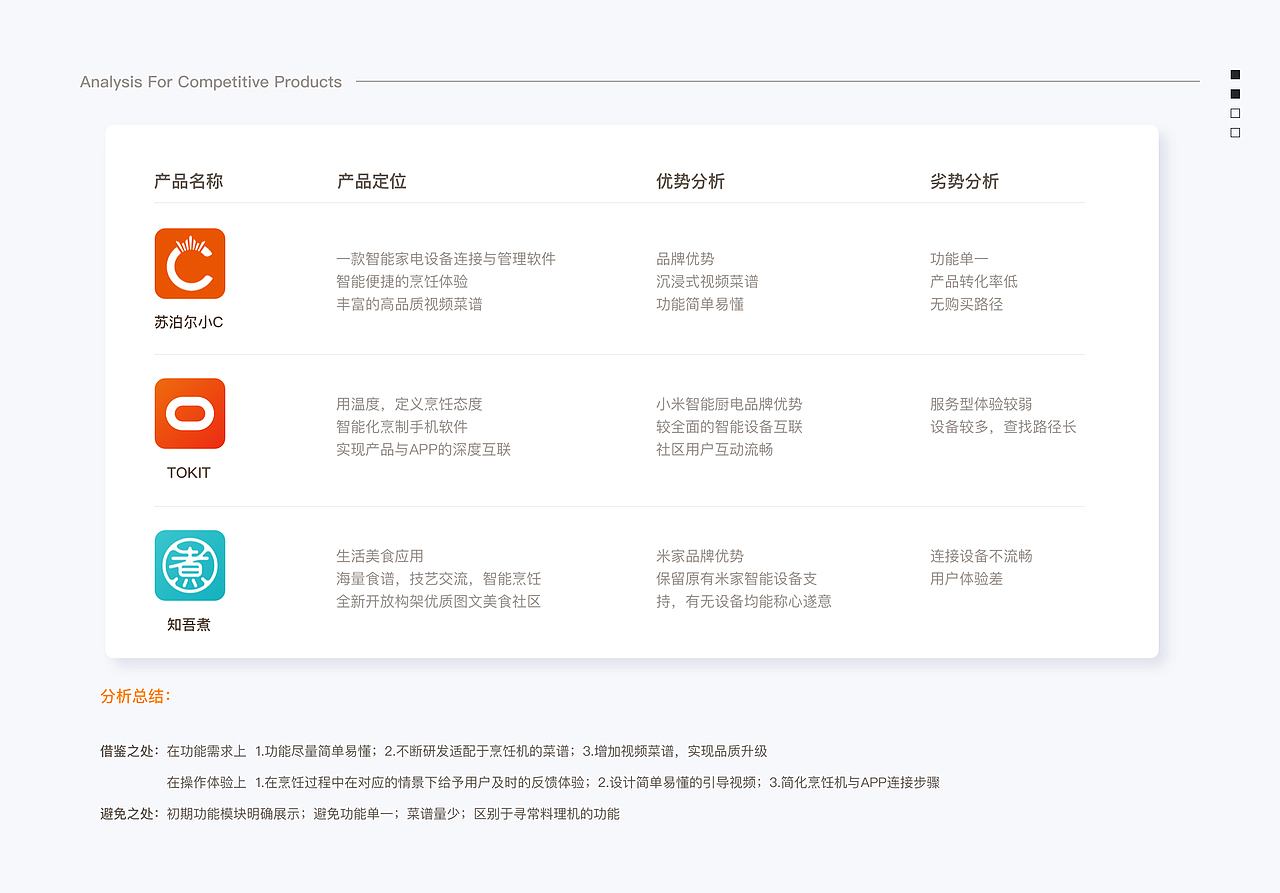Click the text 社区用户互动流畅
Screen dimensions: 1280x893
[x=714, y=449]
